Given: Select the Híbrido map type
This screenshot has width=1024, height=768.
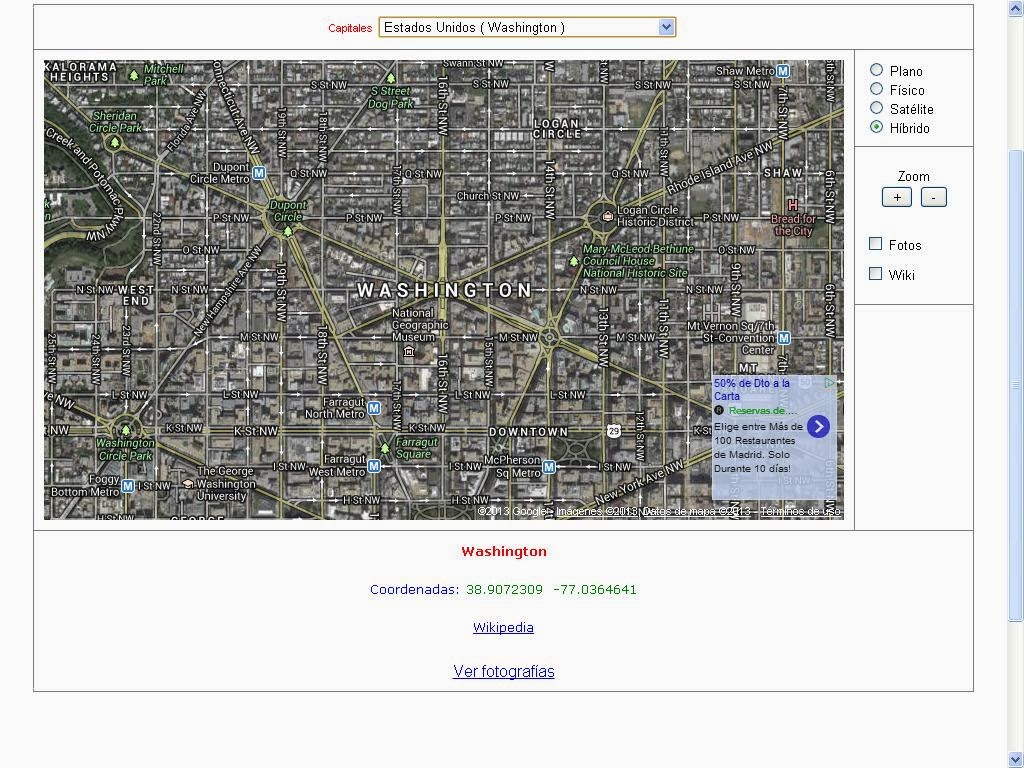Looking at the screenshot, I should click(x=876, y=126).
